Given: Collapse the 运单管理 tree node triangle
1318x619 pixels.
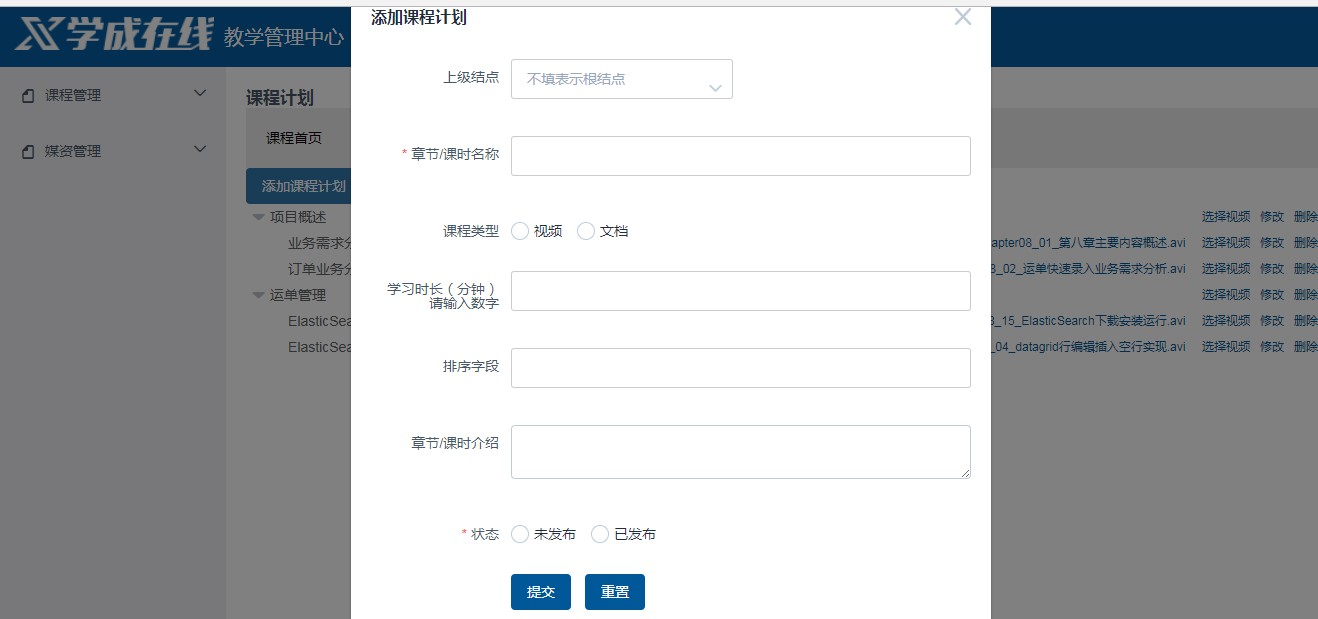Looking at the screenshot, I should 258,295.
